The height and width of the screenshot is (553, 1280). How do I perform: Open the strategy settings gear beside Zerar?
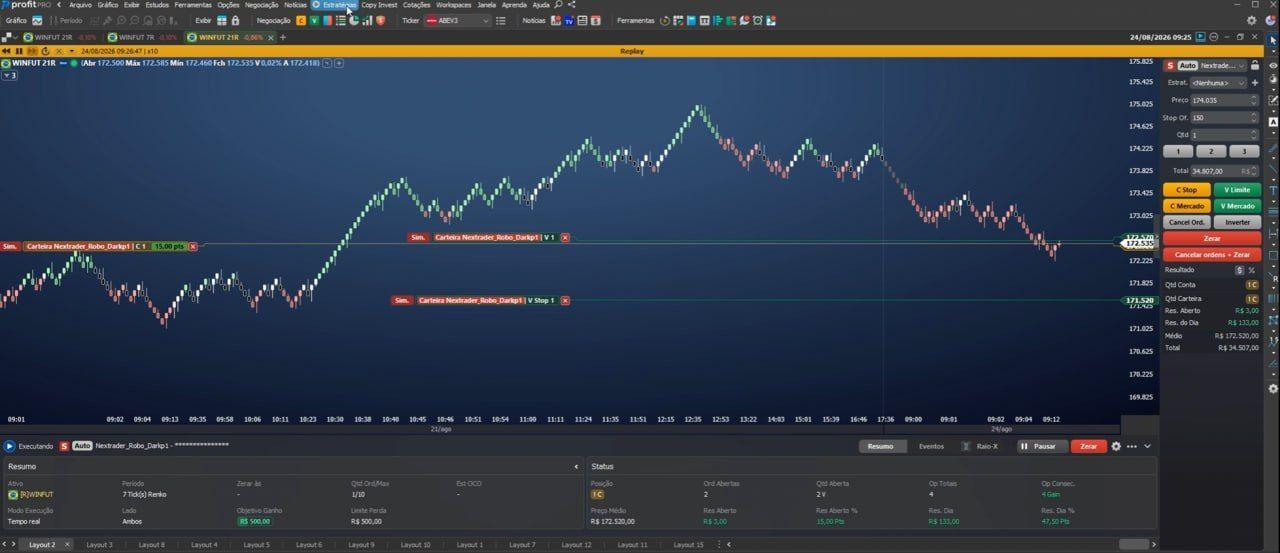(1116, 446)
